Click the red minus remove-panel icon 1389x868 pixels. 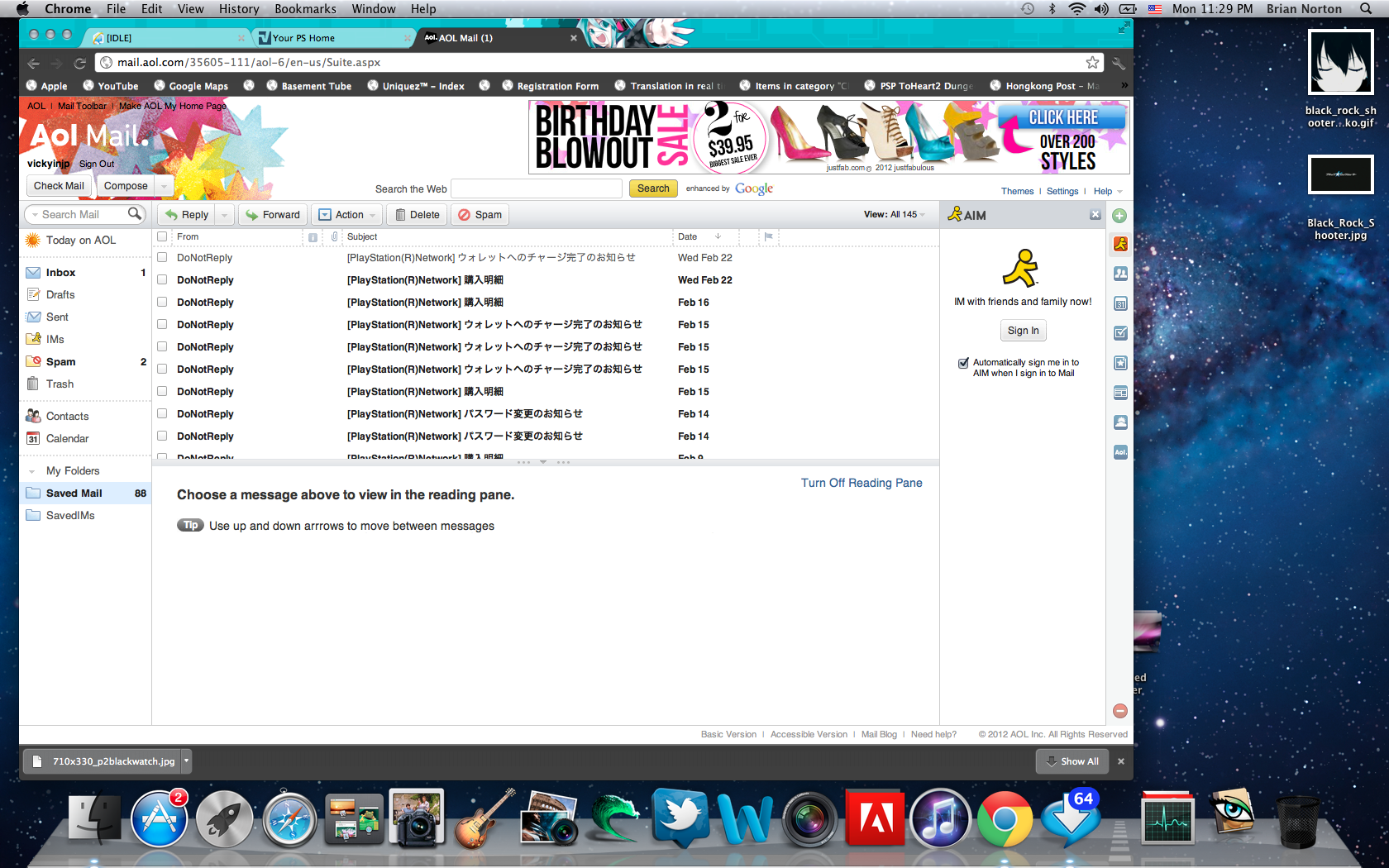click(x=1120, y=711)
